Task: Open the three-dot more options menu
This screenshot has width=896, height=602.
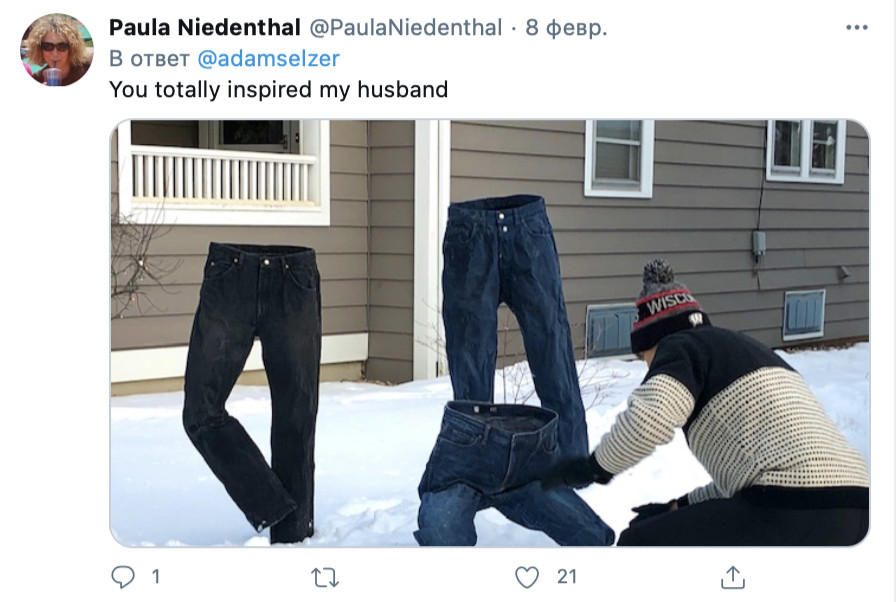Action: pos(856,27)
